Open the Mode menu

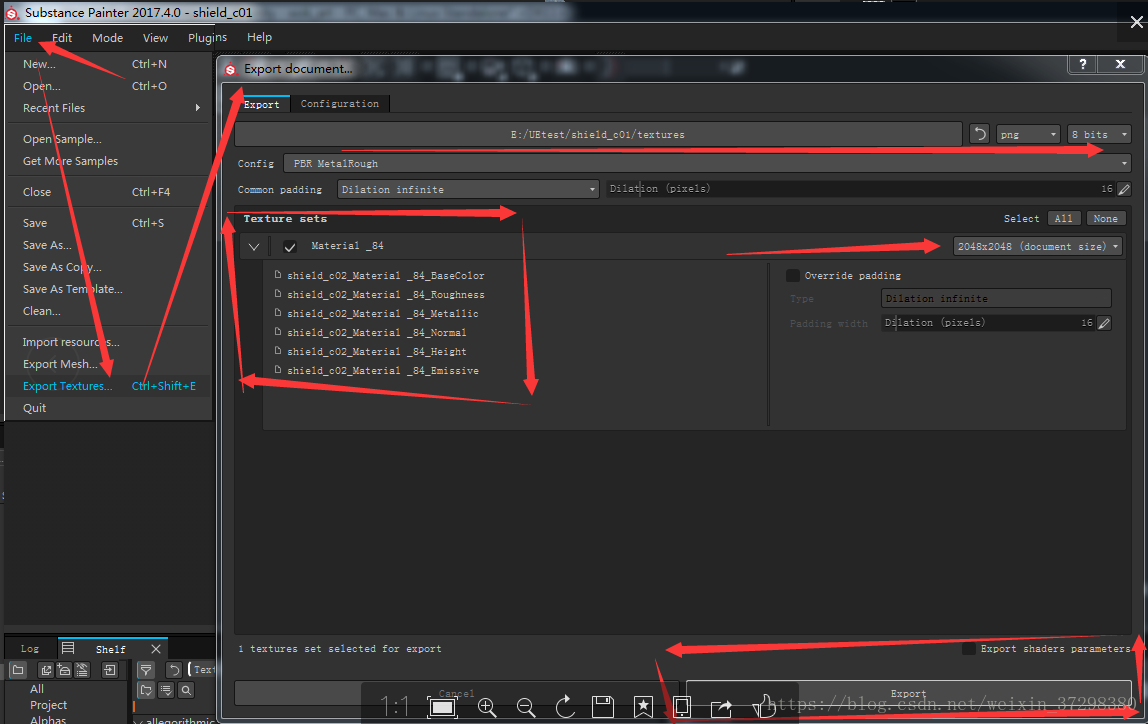[x=108, y=37]
